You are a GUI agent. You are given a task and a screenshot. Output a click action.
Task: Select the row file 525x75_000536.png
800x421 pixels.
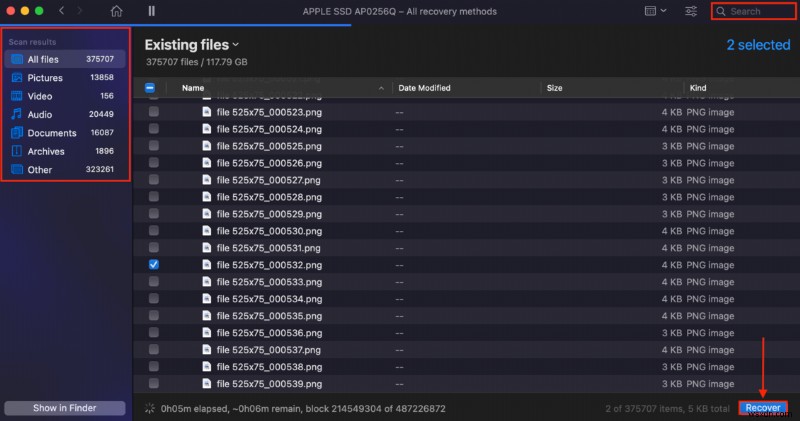tap(270, 333)
